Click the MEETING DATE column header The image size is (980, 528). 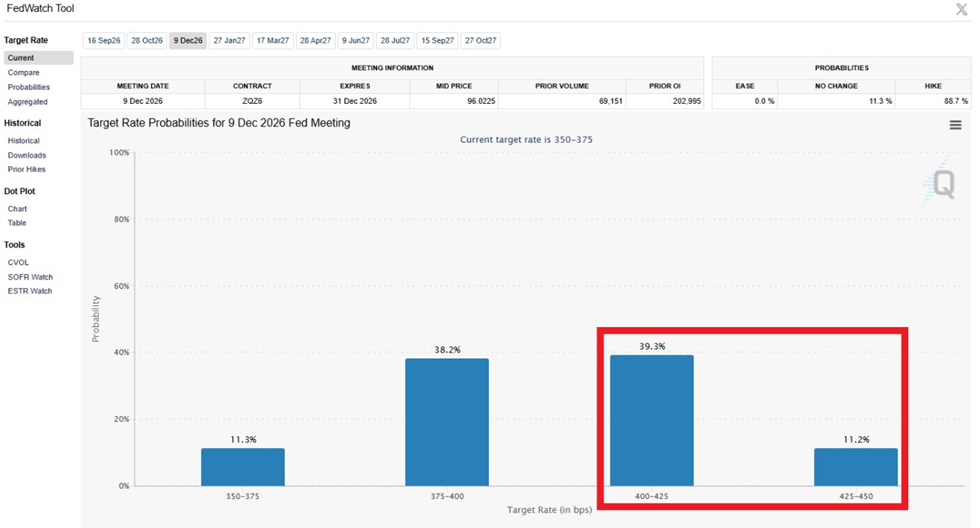coord(142,86)
